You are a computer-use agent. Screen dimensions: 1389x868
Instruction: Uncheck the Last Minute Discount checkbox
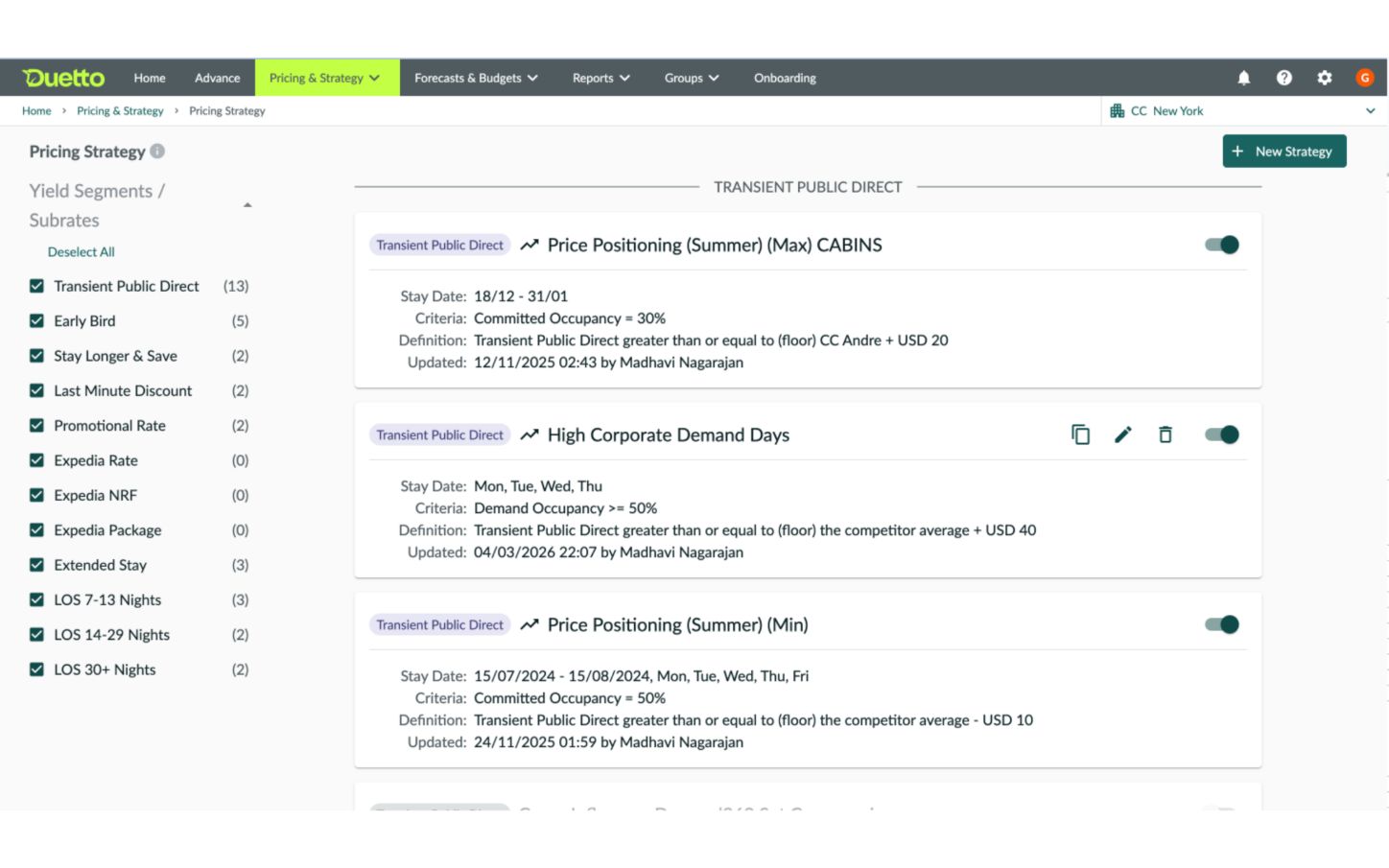[36, 390]
